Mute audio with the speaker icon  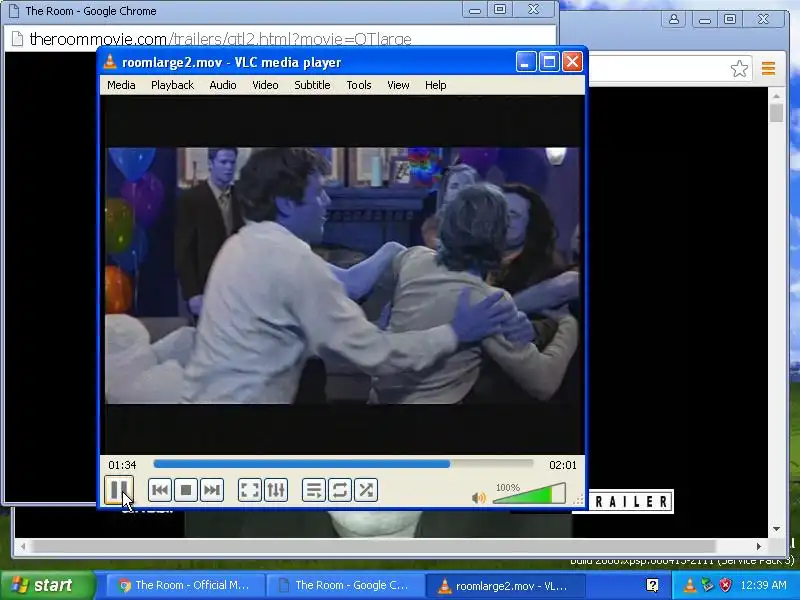click(479, 497)
